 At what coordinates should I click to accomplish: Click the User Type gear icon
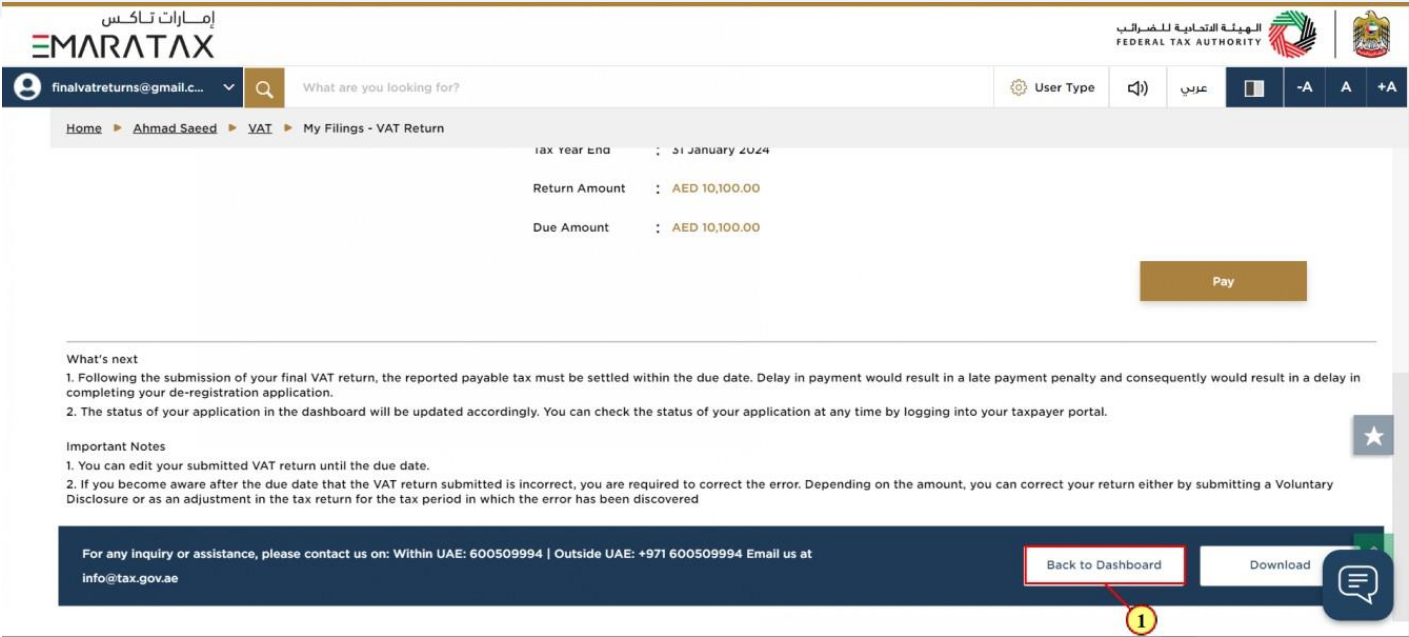point(1018,88)
